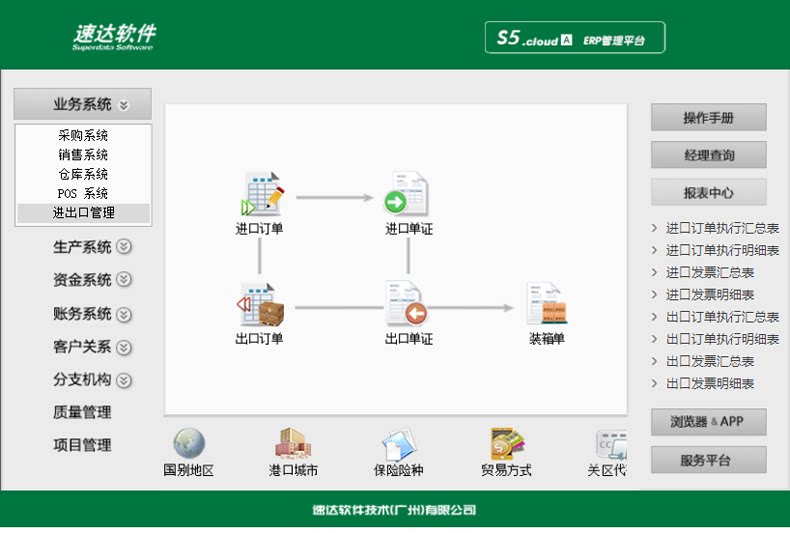Open the 出口单证 export document icon
This screenshot has height=533, width=790.
406,304
